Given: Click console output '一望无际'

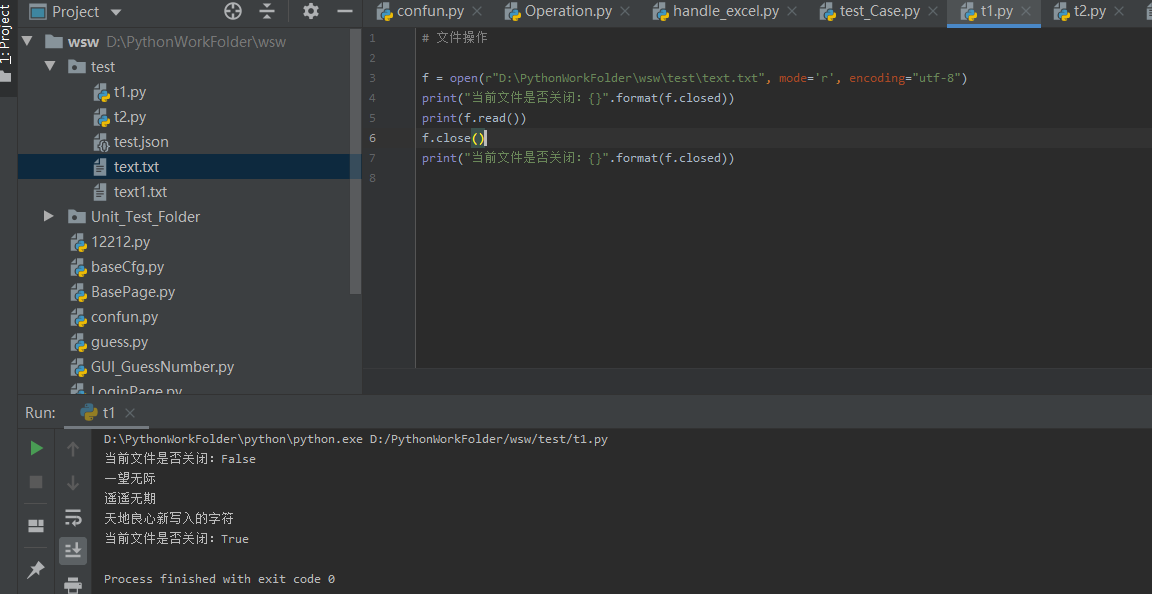Looking at the screenshot, I should coord(130,479).
